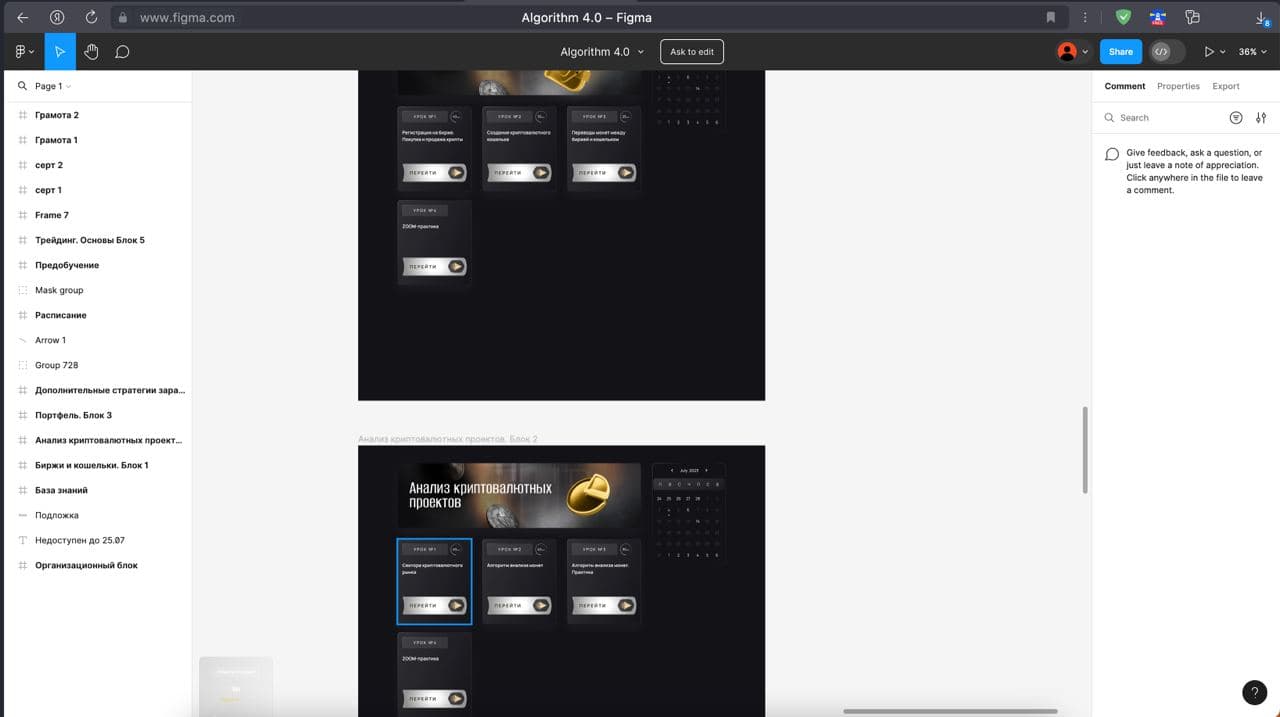Switch to the Properties tab
Screen dimensions: 1280x717
pos(1178,86)
